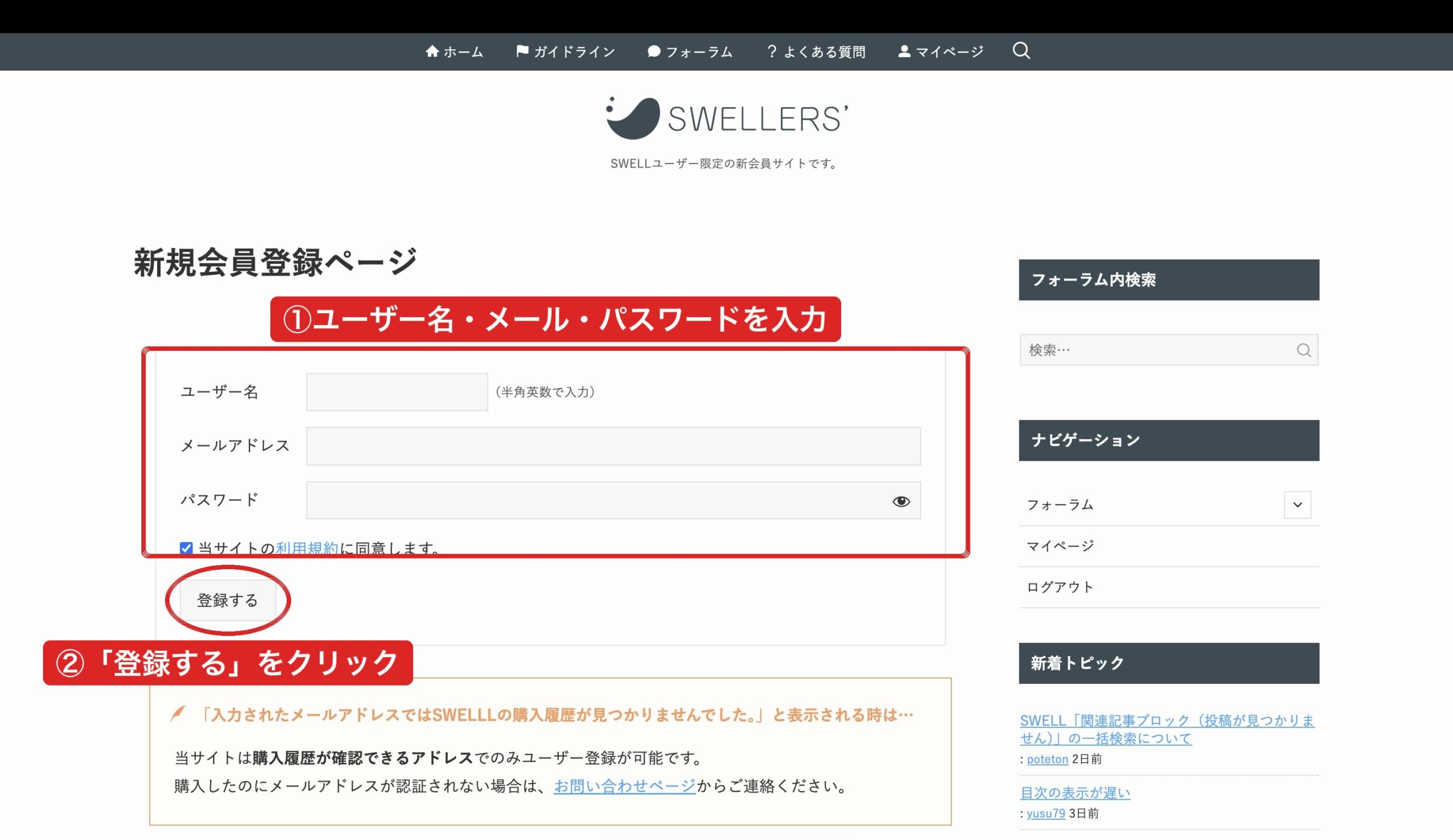Toggle password visibility with the eye icon
The image size is (1453, 840).
click(901, 501)
